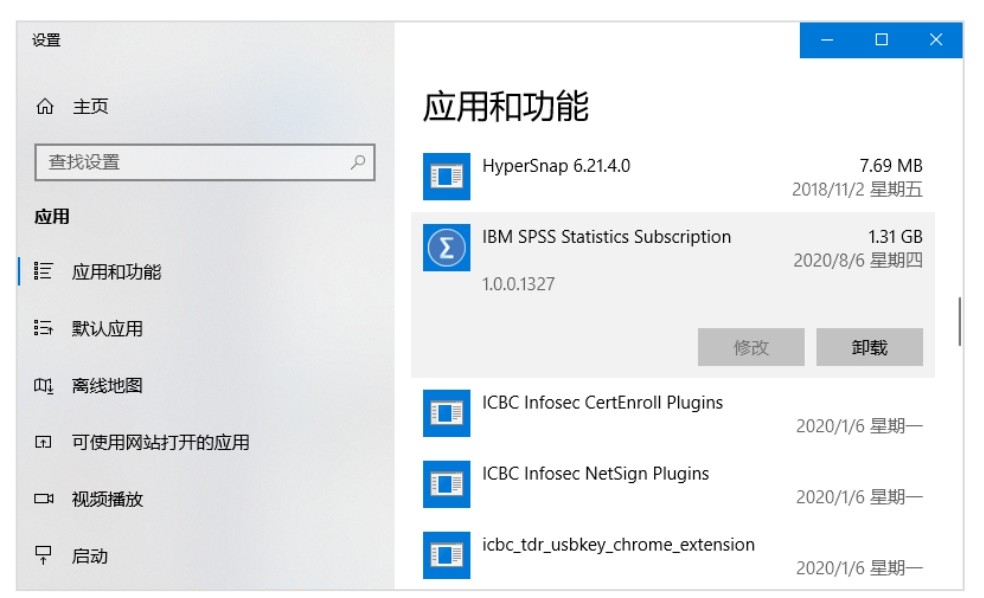Go to 可使用网站打开的应用 page
Viewport: 984px width, 598px height.
[160, 442]
